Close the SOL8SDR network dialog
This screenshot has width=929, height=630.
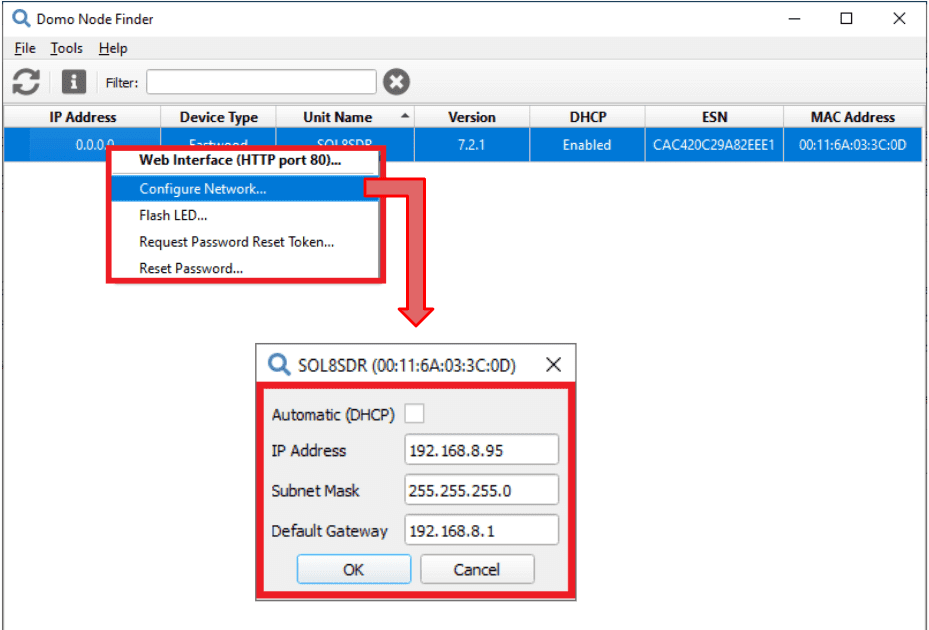click(x=553, y=365)
